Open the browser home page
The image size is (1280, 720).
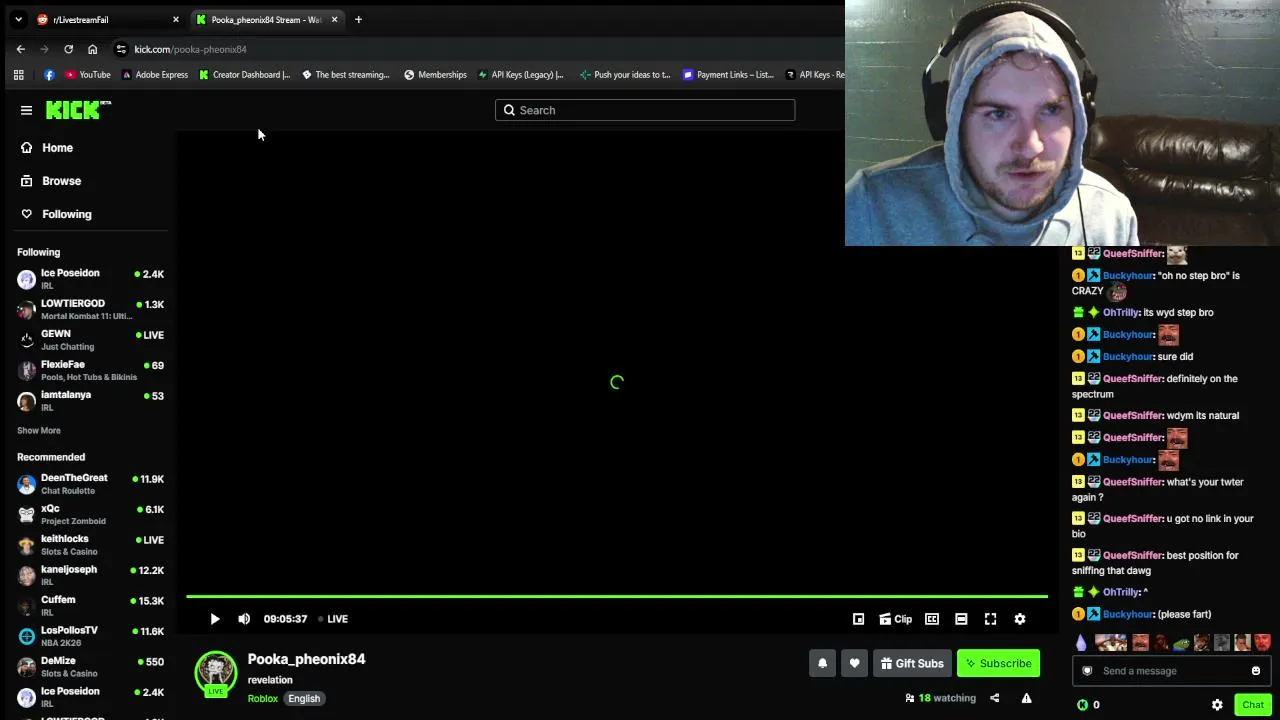tap(92, 49)
